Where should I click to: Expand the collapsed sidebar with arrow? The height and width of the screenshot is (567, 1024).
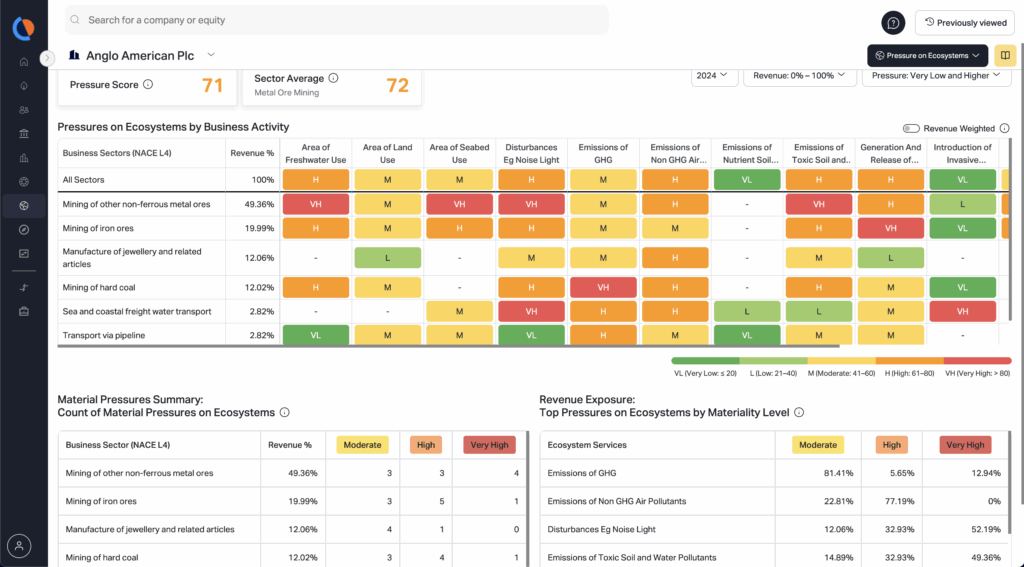[47, 59]
